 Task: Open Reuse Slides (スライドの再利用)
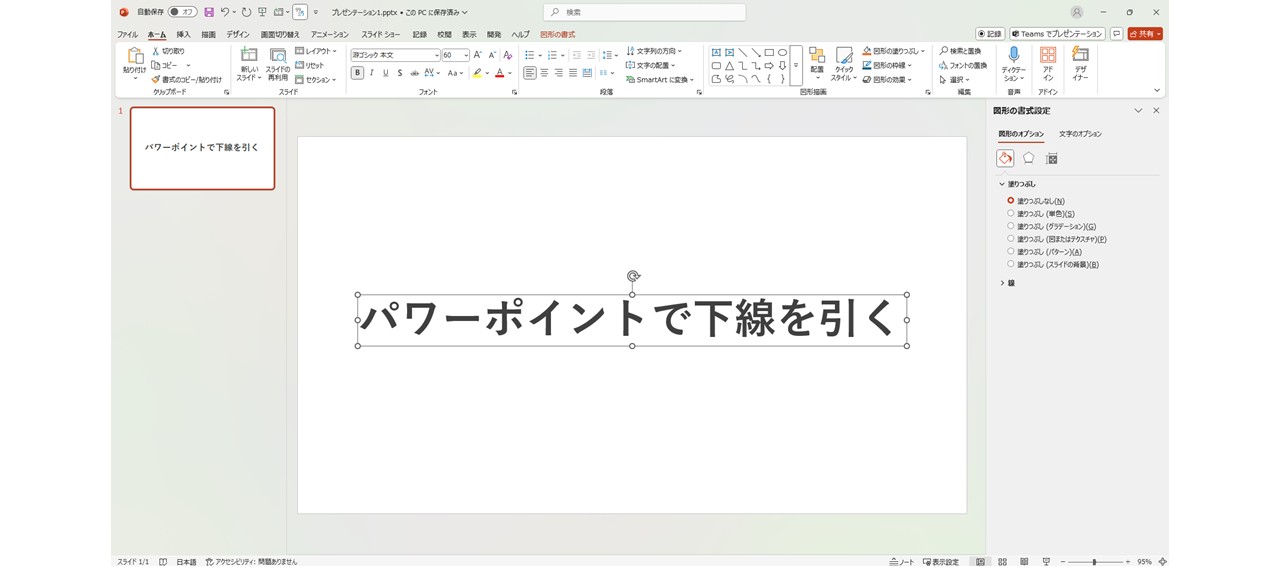coord(278,64)
